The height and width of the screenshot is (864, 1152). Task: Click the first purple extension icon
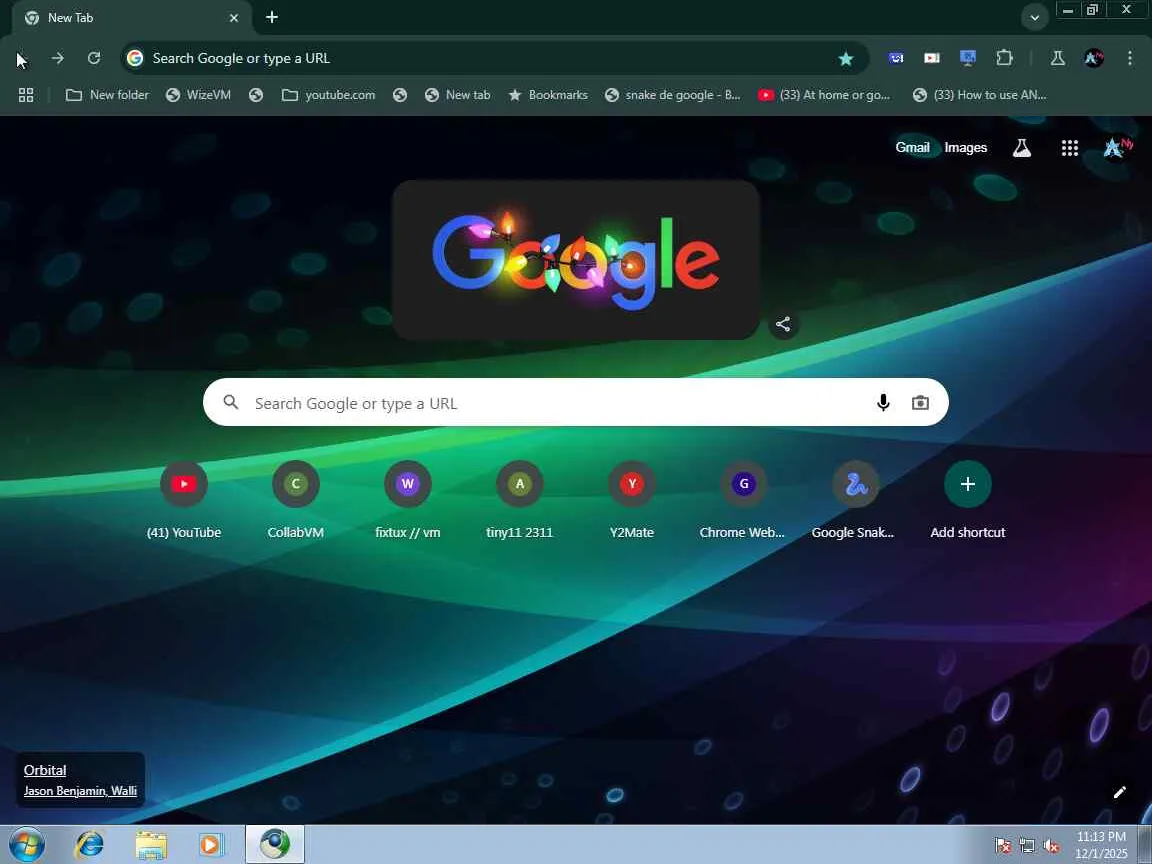pos(896,58)
